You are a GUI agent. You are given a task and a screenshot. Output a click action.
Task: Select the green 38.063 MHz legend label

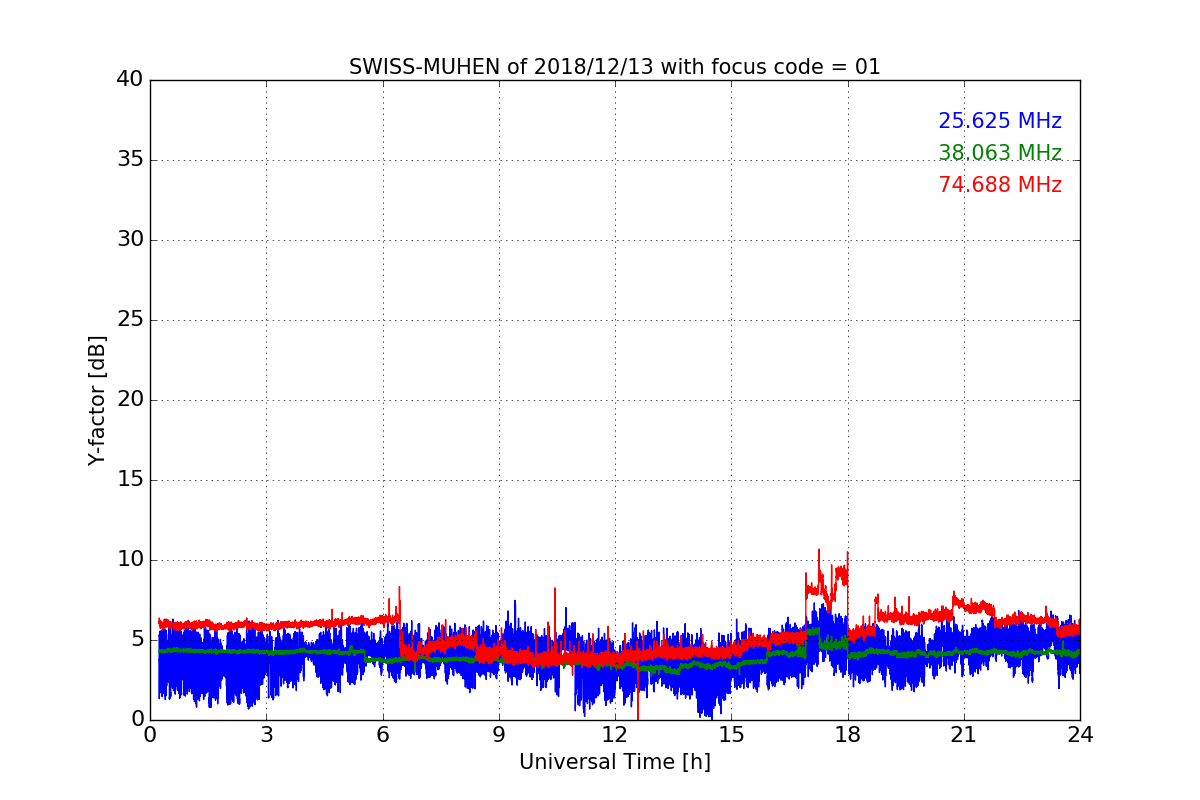click(1000, 153)
